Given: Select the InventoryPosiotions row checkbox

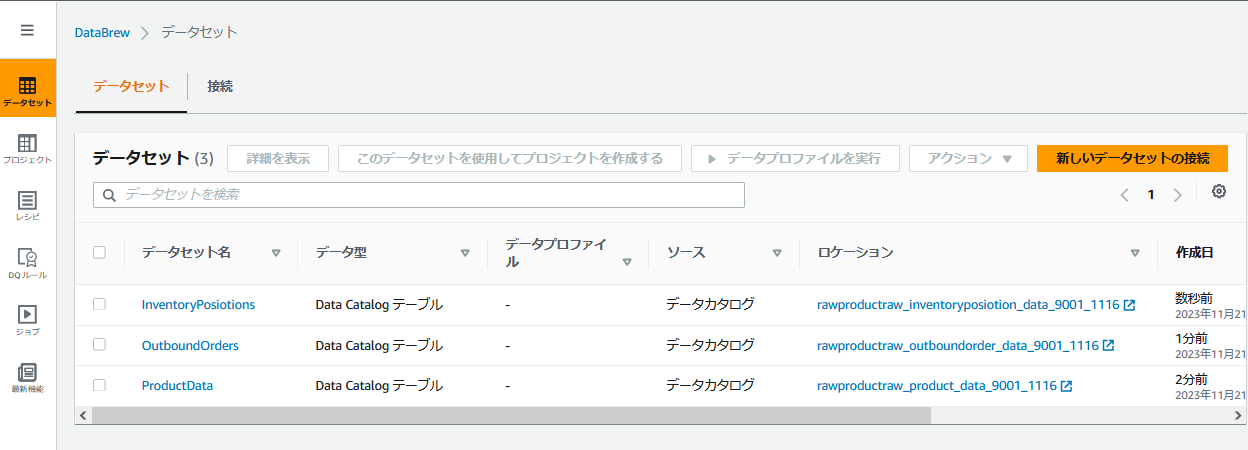Looking at the screenshot, I should tap(99, 304).
